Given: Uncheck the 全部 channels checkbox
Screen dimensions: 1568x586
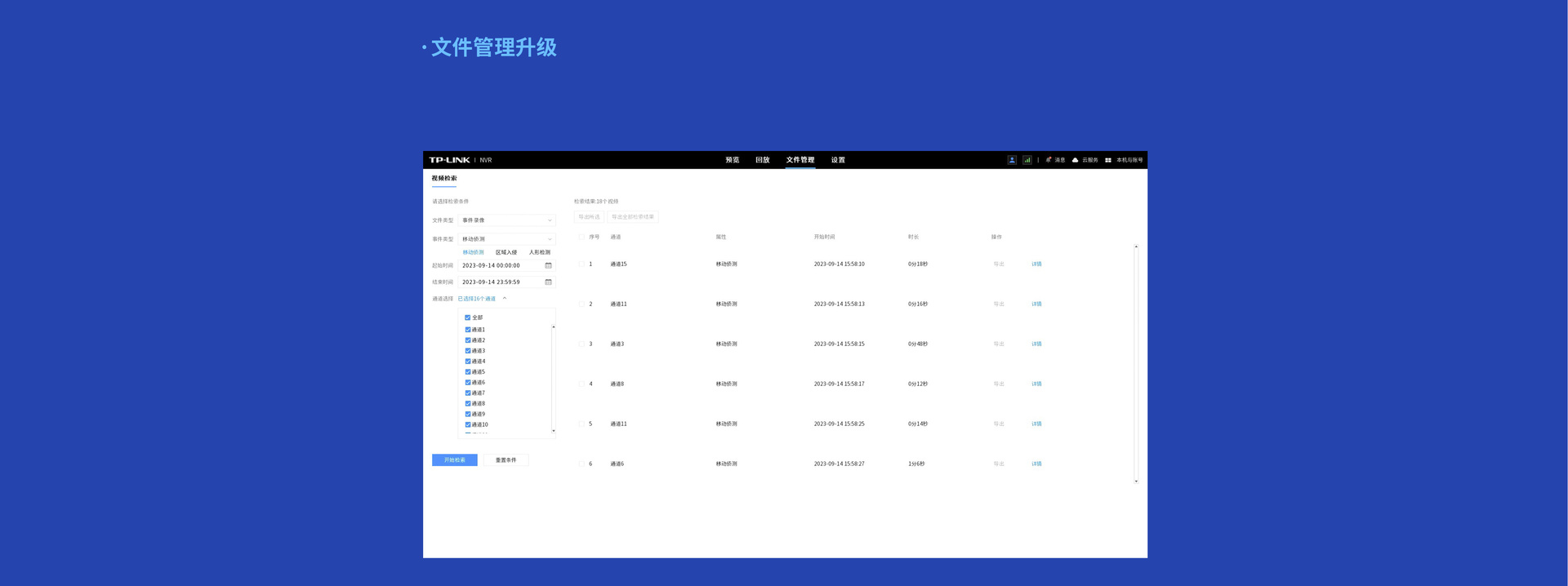Looking at the screenshot, I should click(x=468, y=317).
